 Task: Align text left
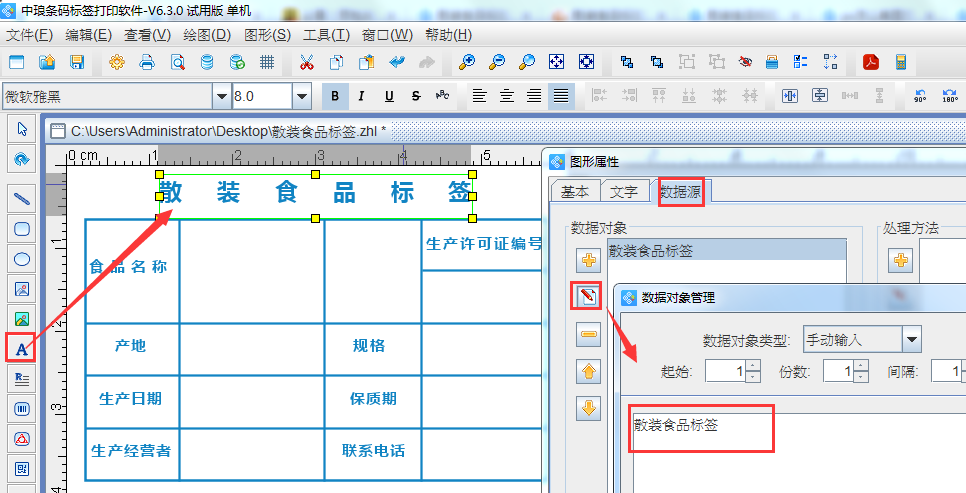coord(479,96)
